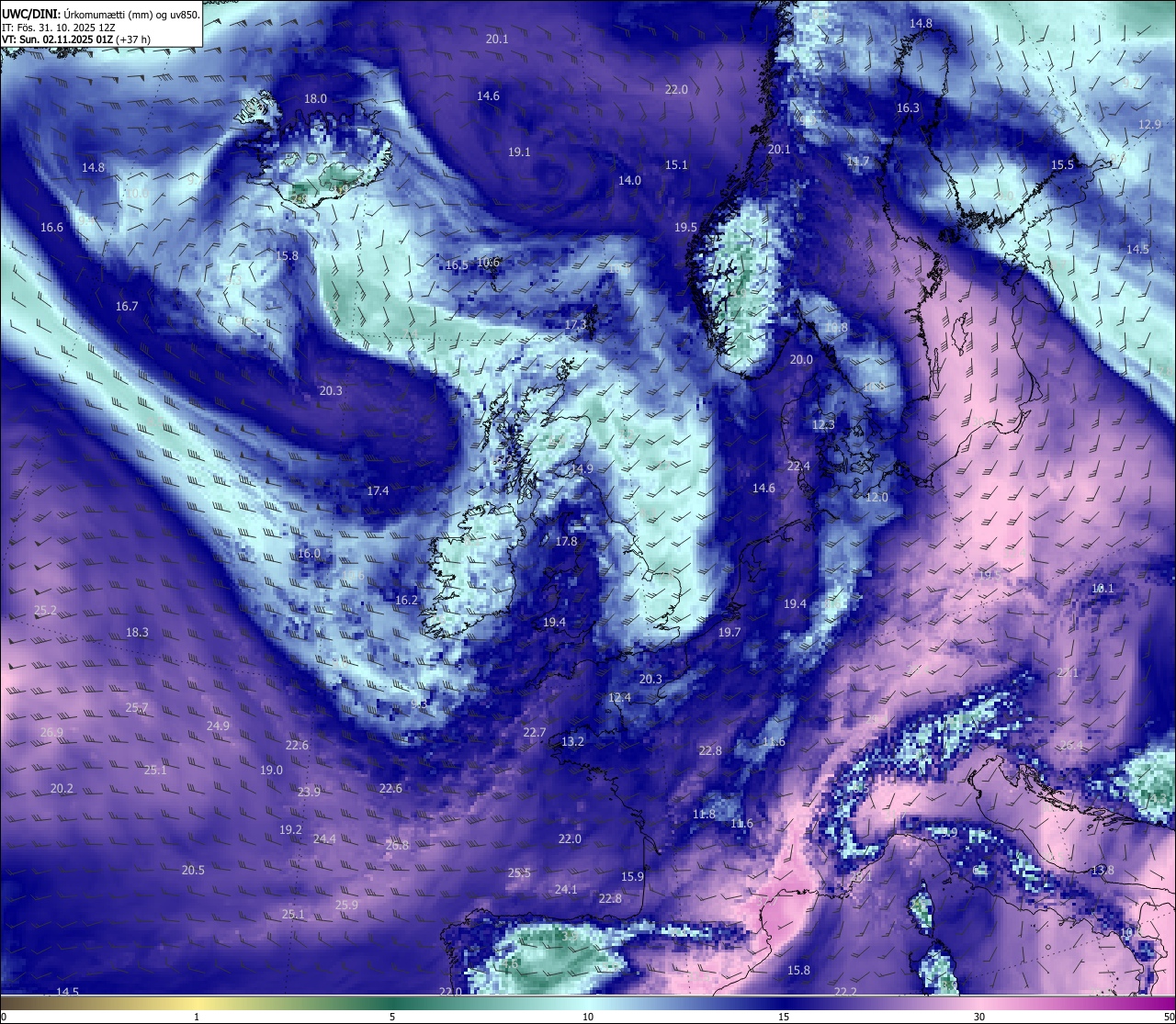1176x1024 pixels.
Task: Select the 24.9 map value
Action: (218, 726)
